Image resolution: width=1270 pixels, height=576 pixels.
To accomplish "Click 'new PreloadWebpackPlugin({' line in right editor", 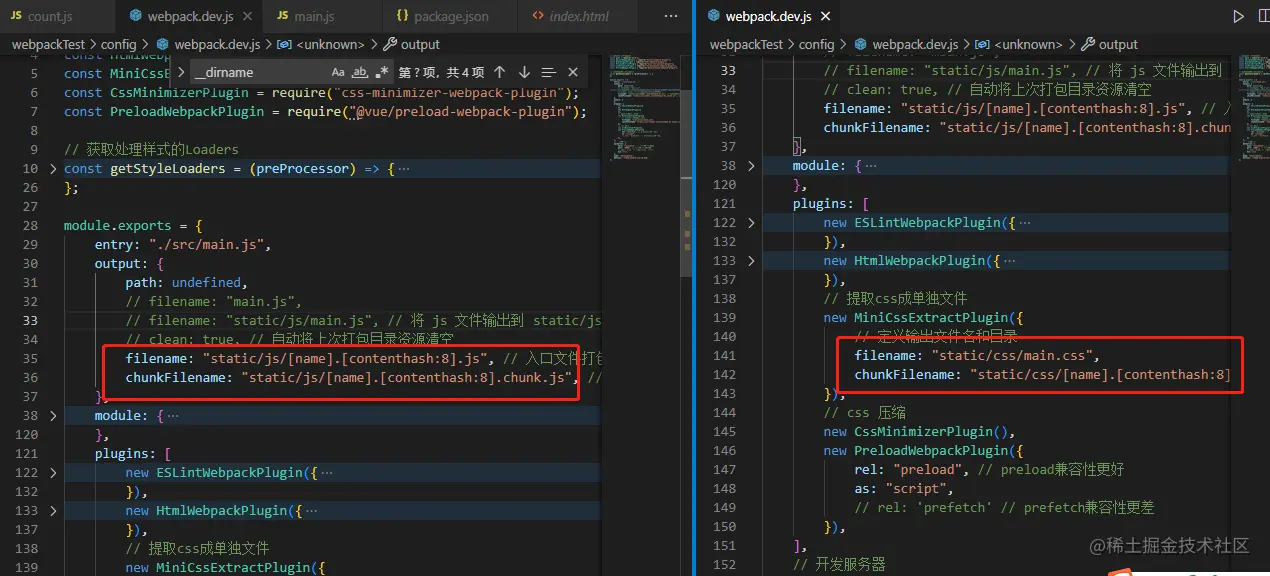I will tap(923, 451).
